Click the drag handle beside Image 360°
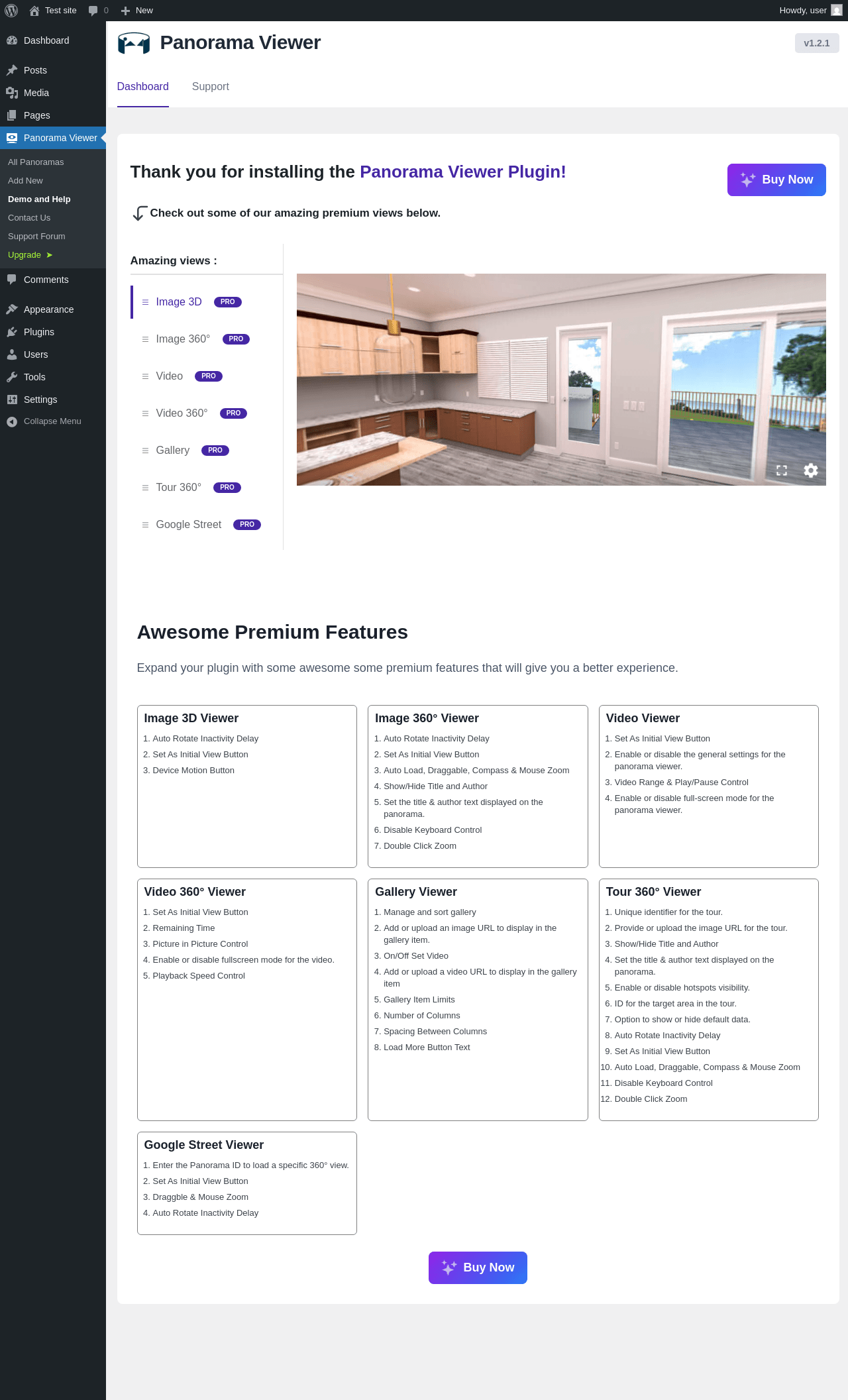This screenshot has height=1400, width=848. tap(145, 339)
